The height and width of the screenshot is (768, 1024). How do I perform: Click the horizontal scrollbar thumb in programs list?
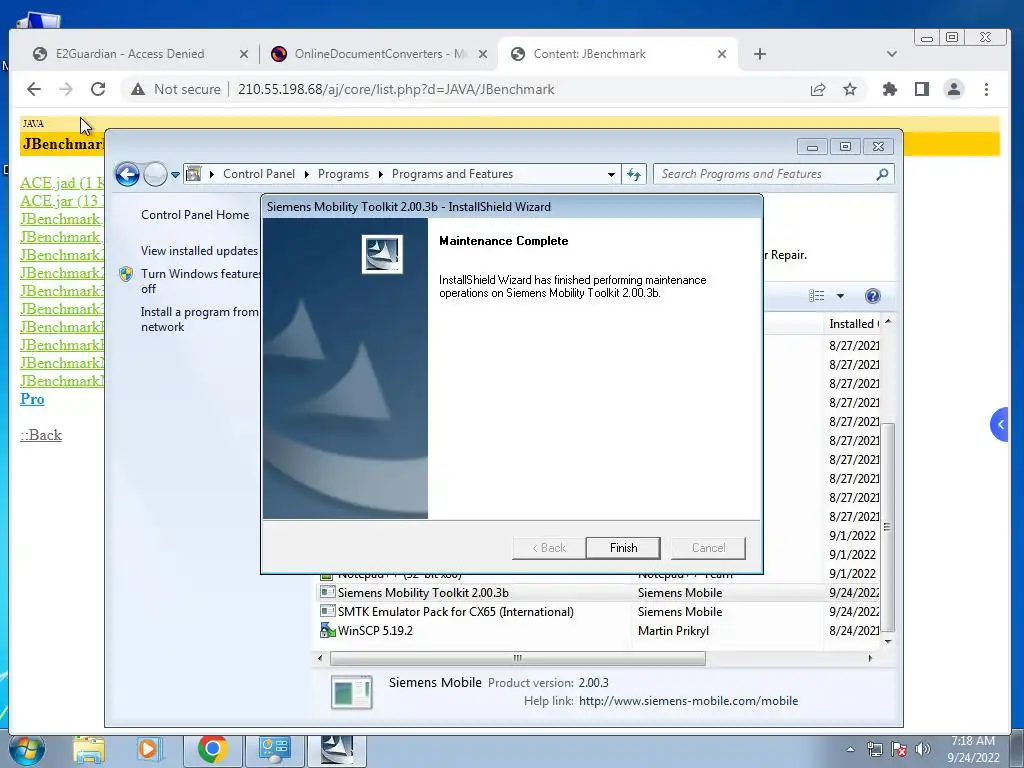pyautogui.click(x=517, y=658)
